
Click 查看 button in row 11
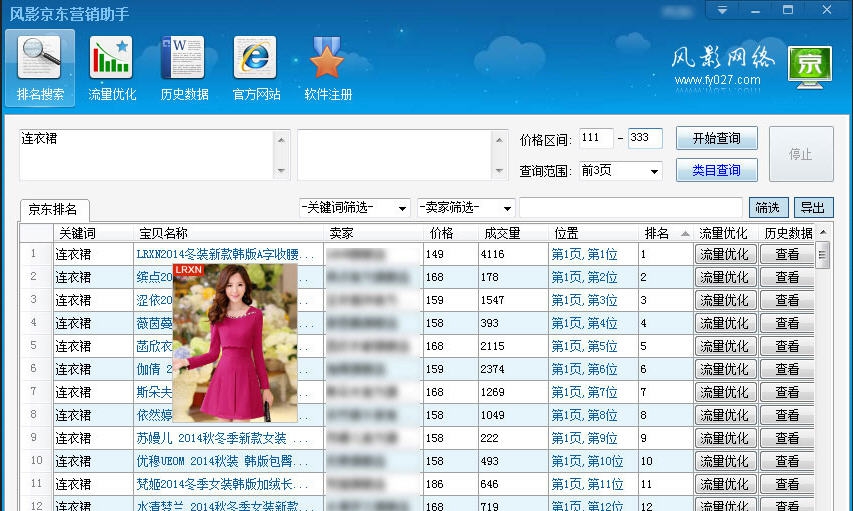pos(787,484)
